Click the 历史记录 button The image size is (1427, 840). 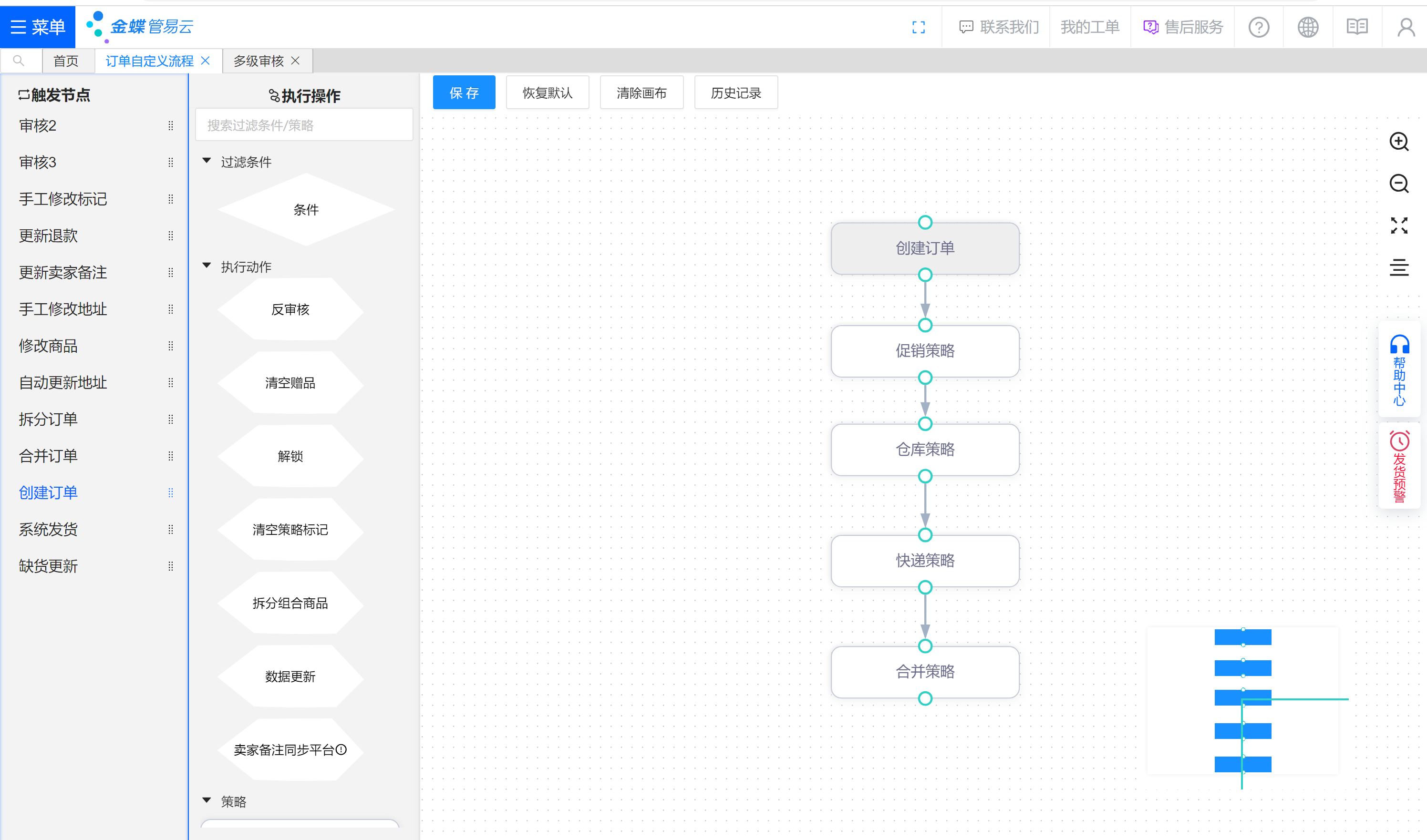click(x=735, y=93)
